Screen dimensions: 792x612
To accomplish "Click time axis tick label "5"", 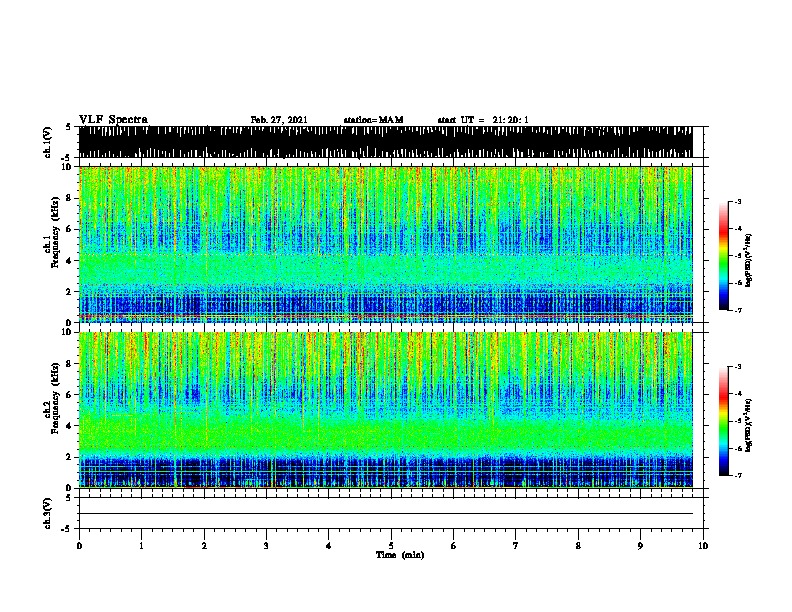I will point(391,545).
